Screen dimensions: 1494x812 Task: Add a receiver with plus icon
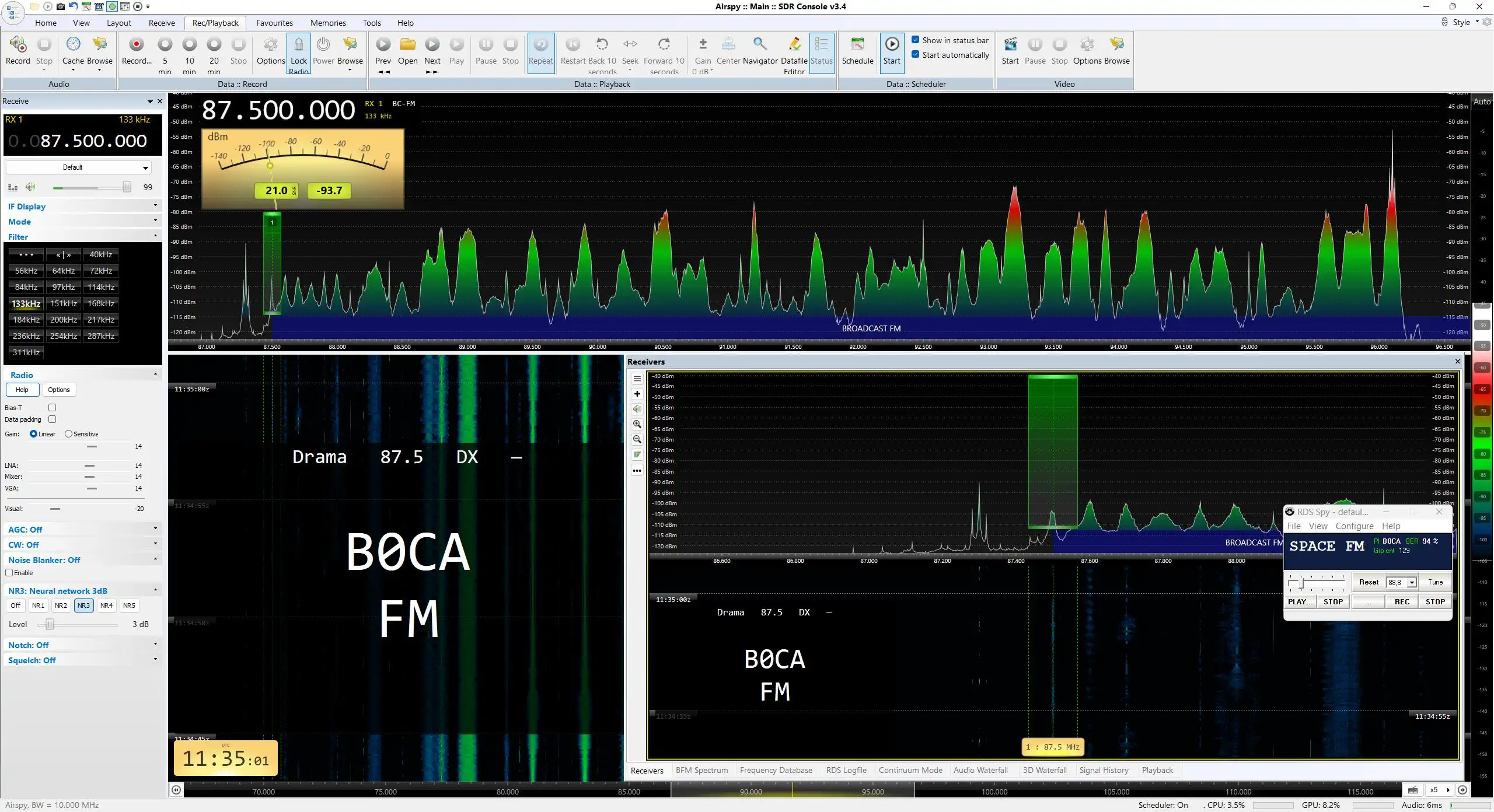pyautogui.click(x=637, y=394)
